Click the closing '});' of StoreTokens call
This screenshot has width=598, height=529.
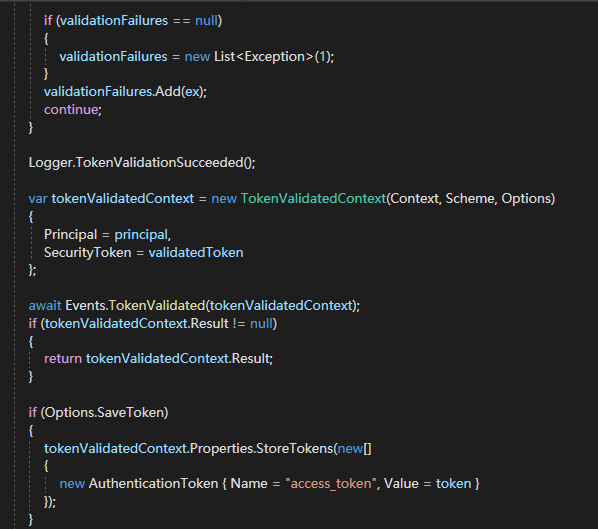pos(50,502)
